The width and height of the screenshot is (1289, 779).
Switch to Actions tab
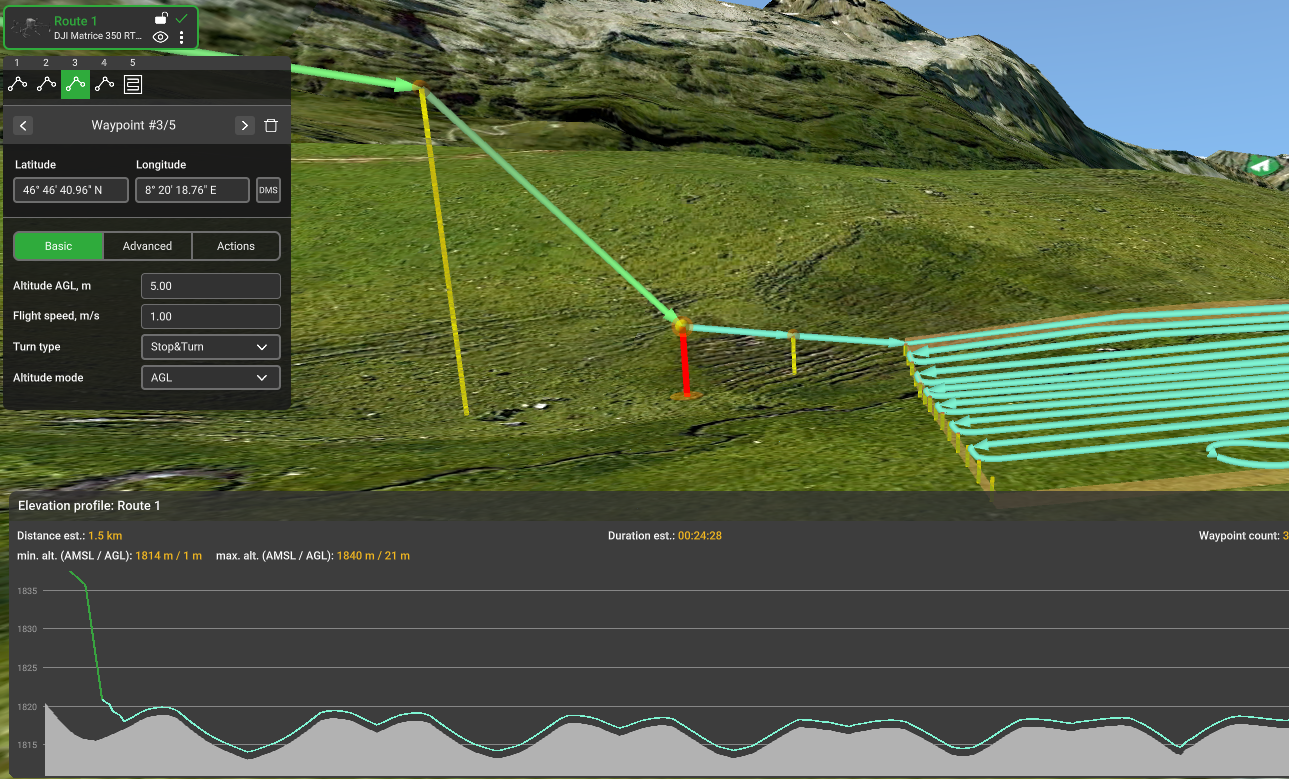click(236, 246)
